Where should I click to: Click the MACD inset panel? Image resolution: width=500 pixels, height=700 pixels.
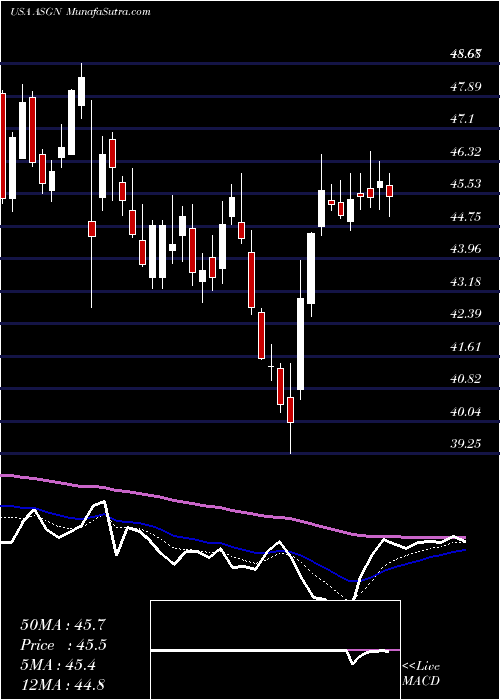tap(275, 650)
